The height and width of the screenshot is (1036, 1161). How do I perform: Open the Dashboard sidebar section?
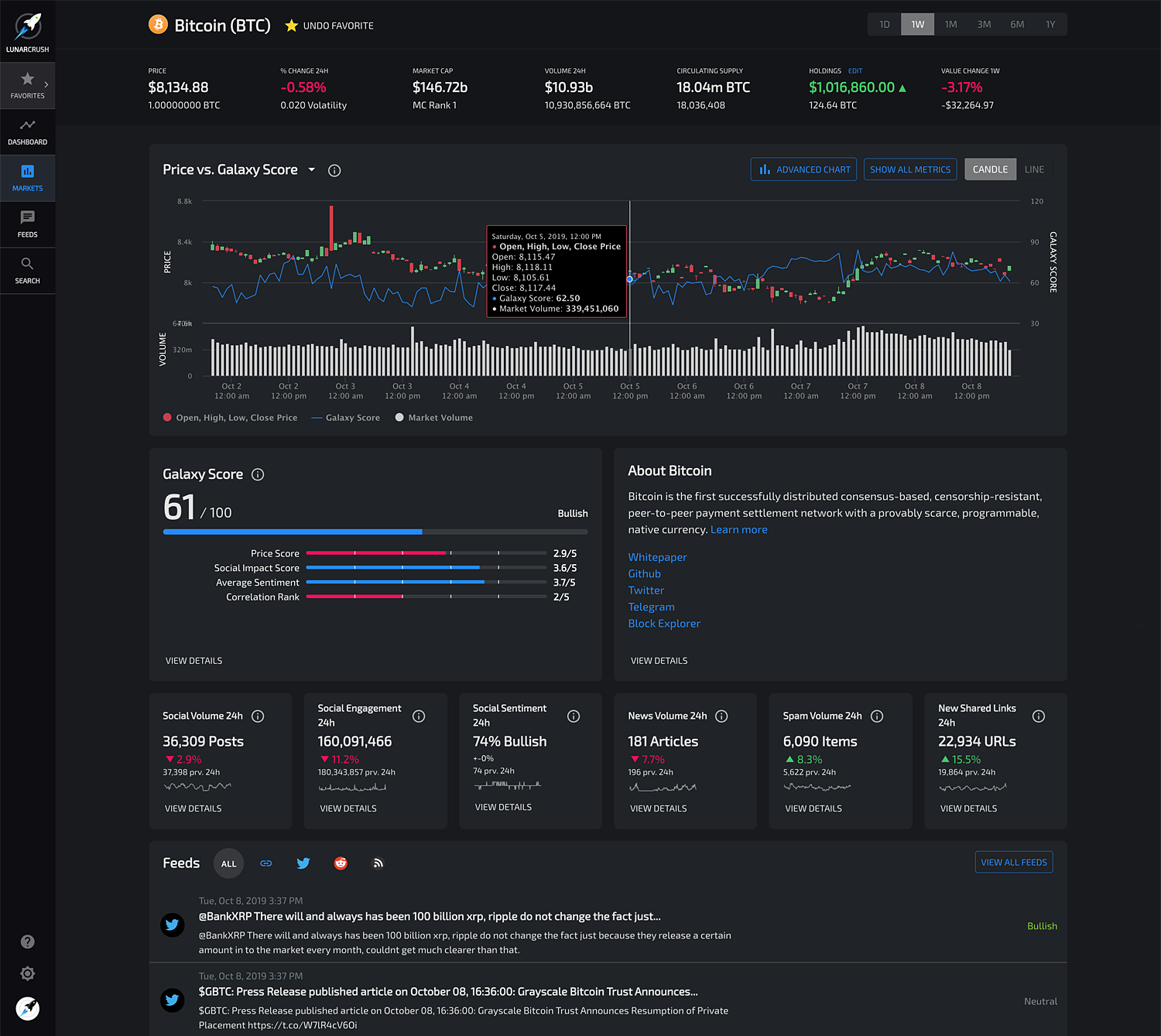(27, 132)
